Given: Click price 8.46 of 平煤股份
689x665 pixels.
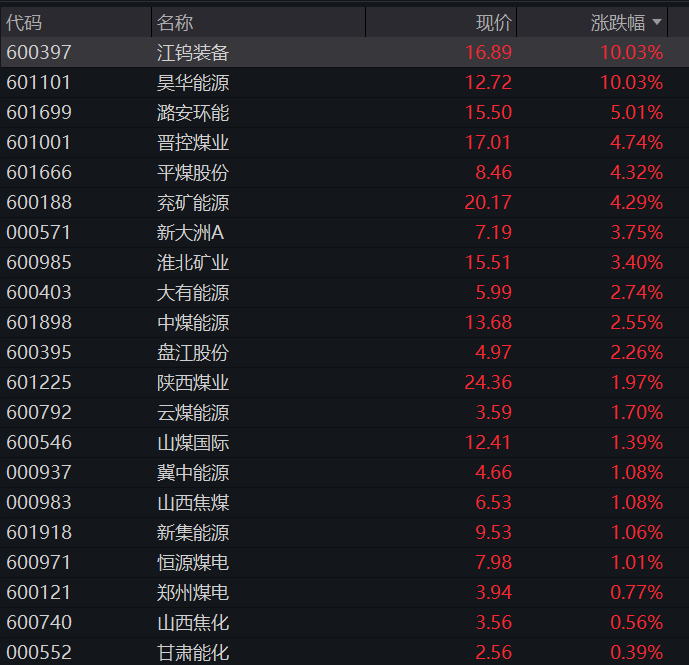Looking at the screenshot, I should pos(493,173).
